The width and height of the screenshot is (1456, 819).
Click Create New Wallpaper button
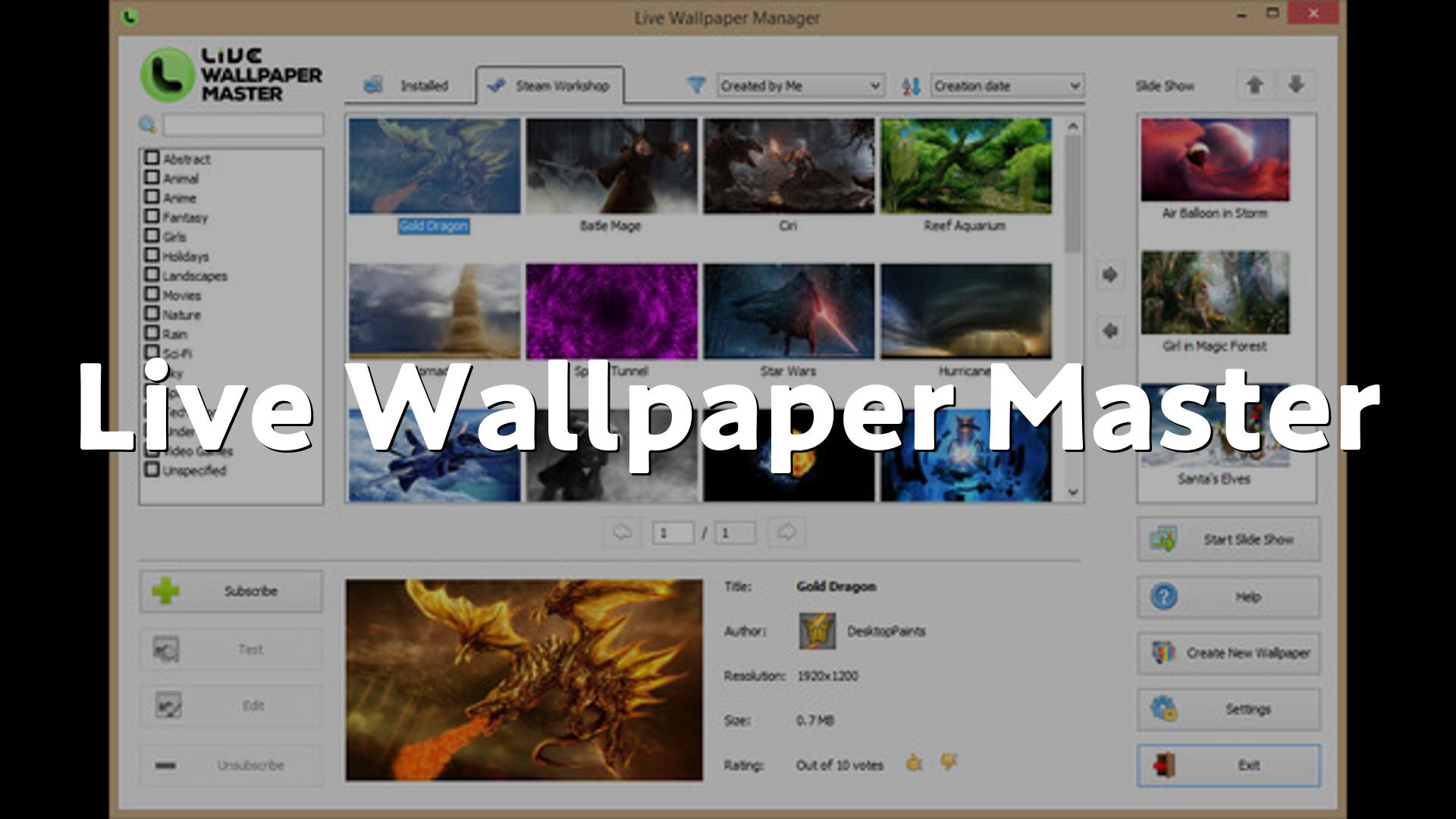point(1228,653)
